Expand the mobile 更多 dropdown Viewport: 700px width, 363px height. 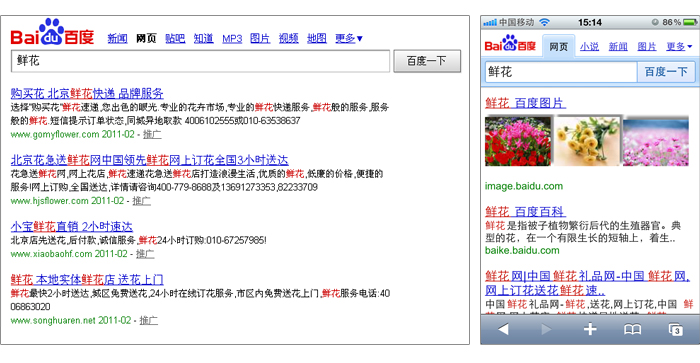pyautogui.click(x=679, y=46)
